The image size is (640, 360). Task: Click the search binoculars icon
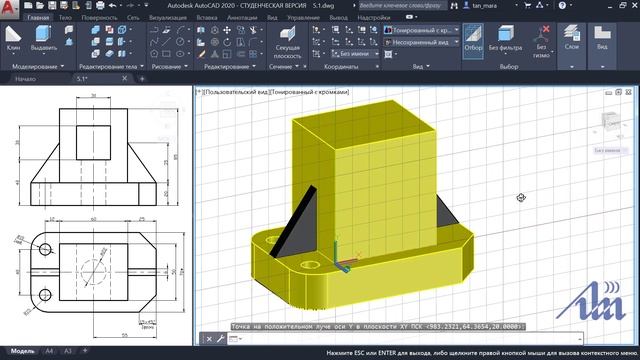tap(454, 6)
